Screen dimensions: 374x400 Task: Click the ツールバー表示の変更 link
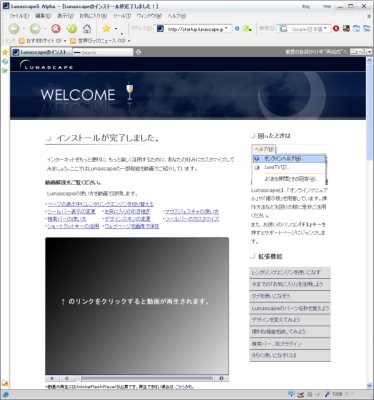pyautogui.click(x=71, y=211)
